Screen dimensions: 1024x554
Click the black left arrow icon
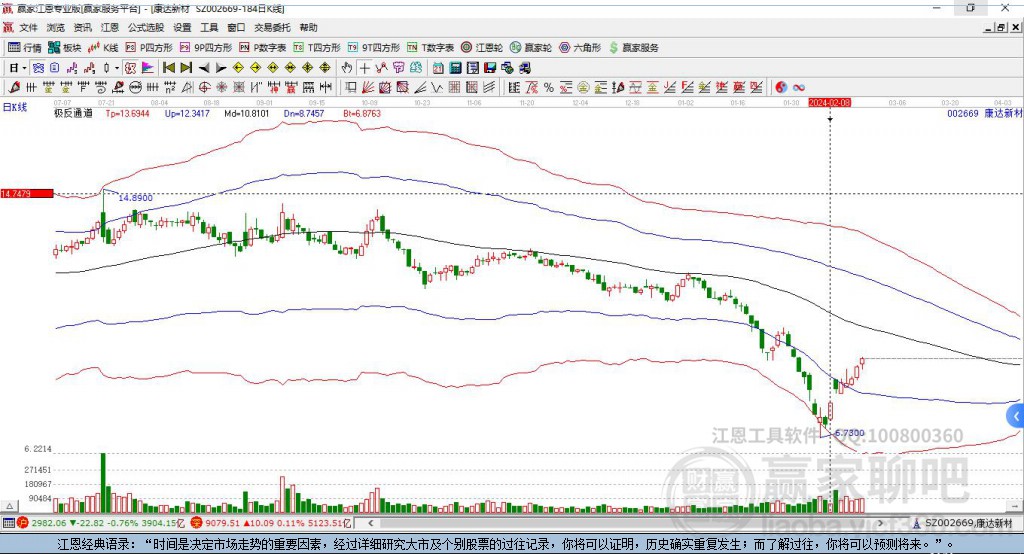click(x=204, y=68)
